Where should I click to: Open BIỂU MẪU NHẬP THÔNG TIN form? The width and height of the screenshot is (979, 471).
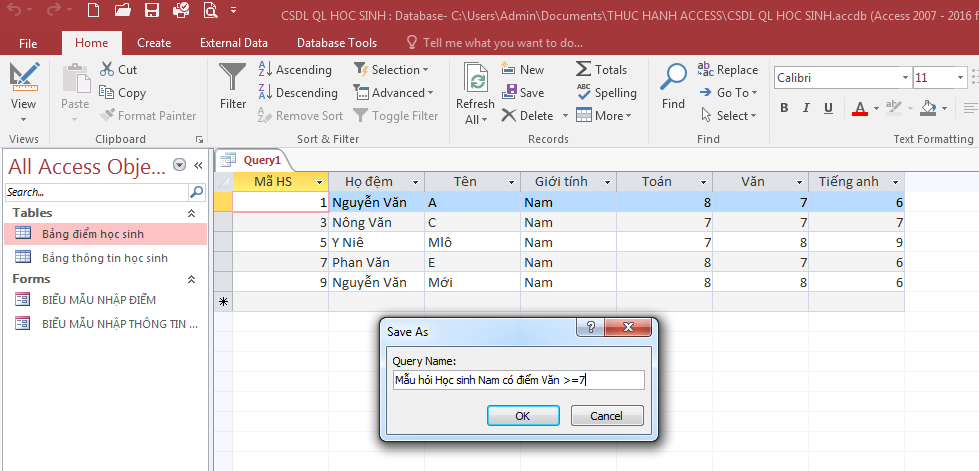pyautogui.click(x=105, y=324)
